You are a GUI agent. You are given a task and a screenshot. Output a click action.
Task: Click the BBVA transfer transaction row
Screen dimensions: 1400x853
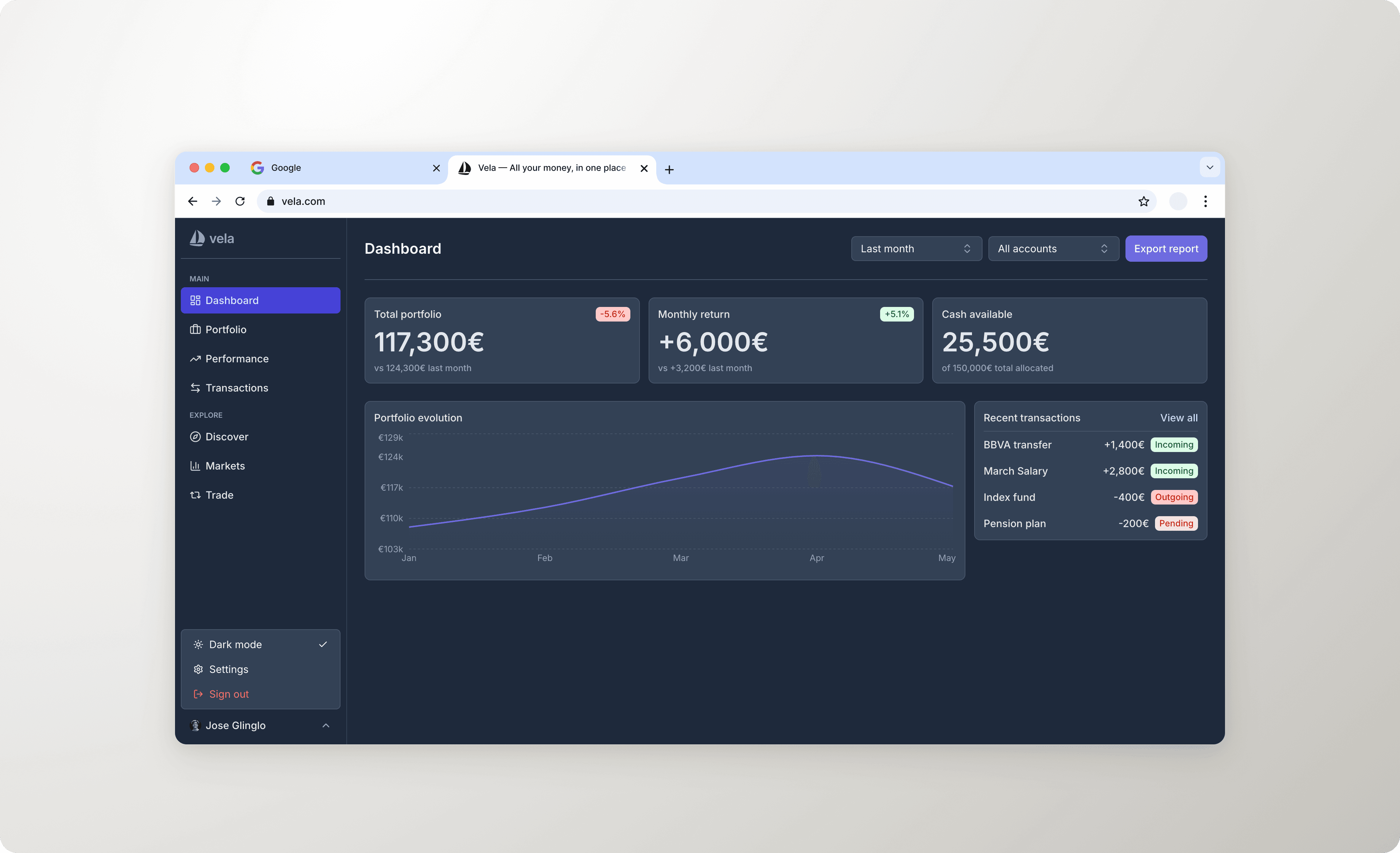1090,445
